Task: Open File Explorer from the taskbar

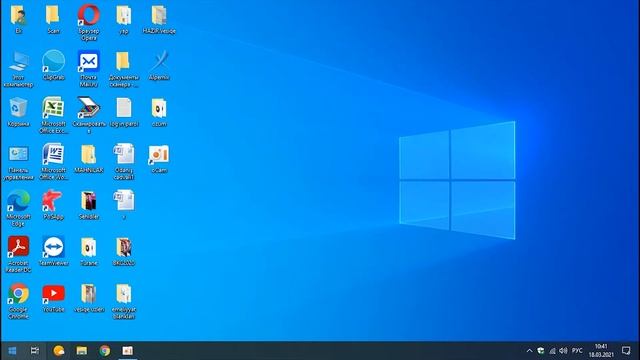Action: (82, 351)
